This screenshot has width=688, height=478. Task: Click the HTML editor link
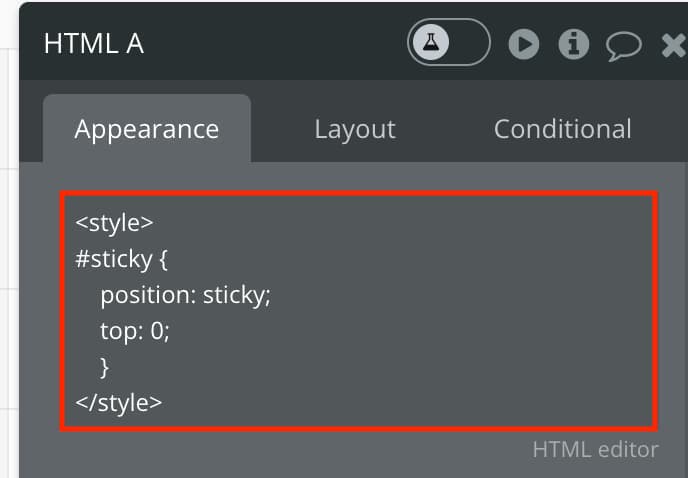[595, 449]
